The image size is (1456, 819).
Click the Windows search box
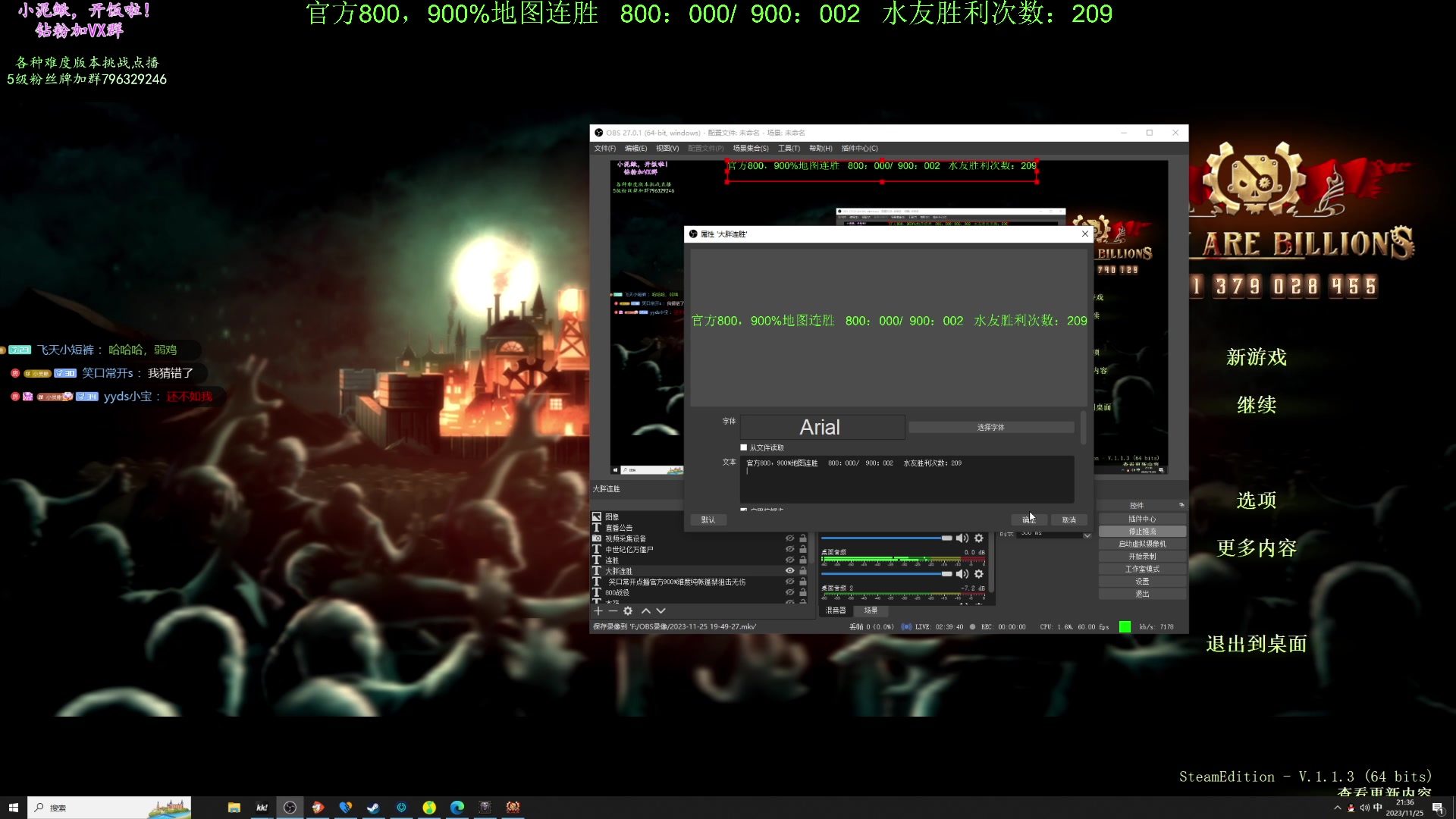[x=110, y=808]
